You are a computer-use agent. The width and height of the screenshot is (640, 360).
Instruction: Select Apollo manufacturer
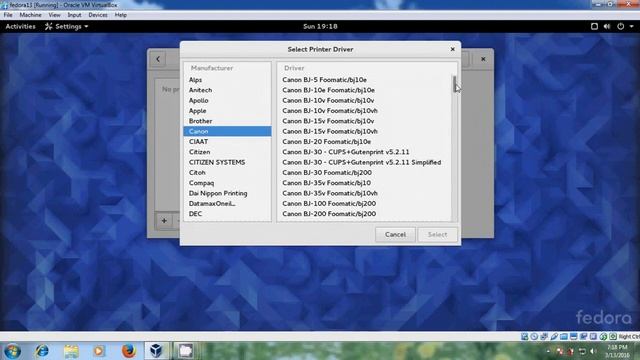click(227, 100)
